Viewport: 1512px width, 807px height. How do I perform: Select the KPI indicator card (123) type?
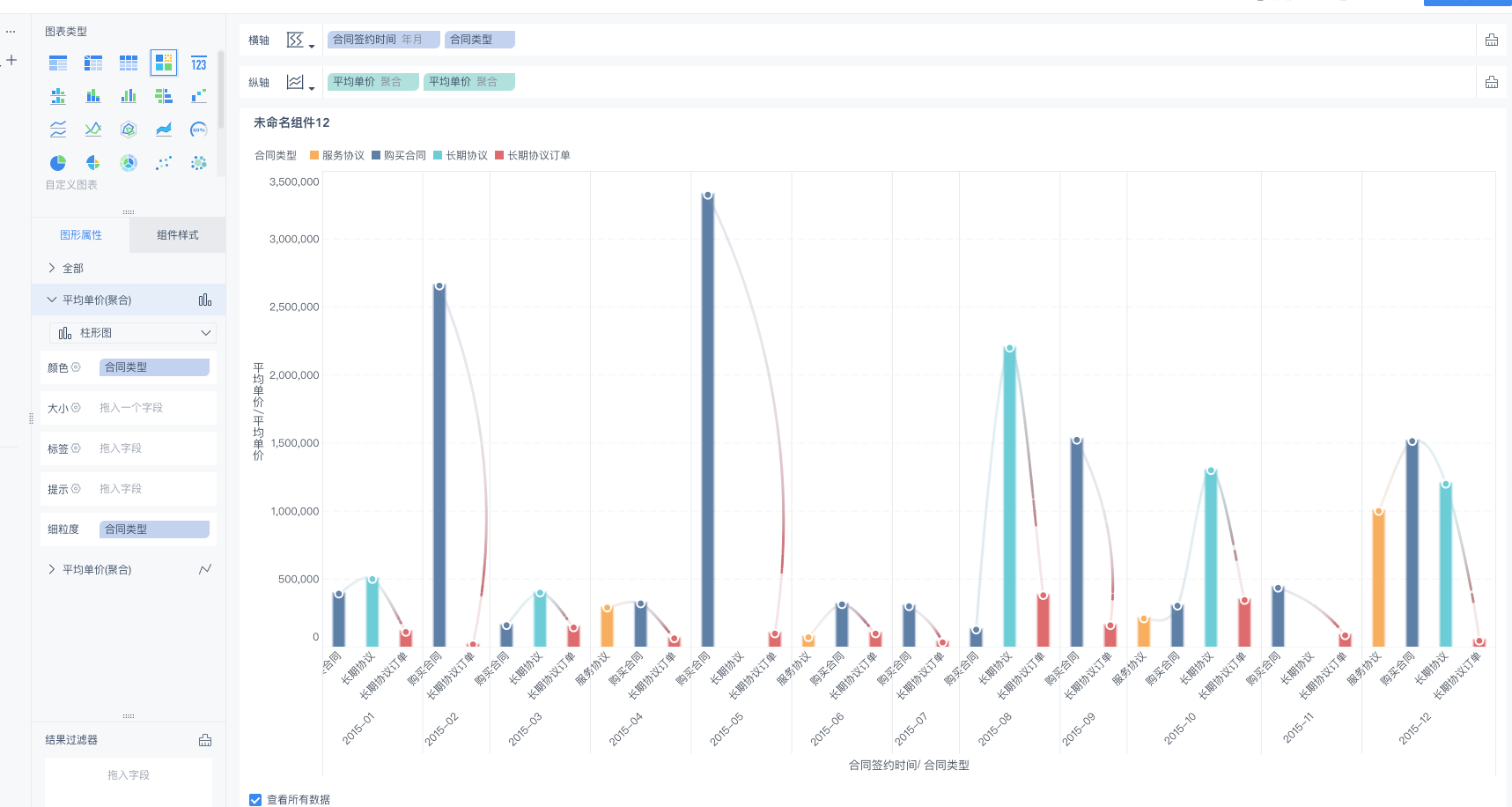[x=199, y=63]
